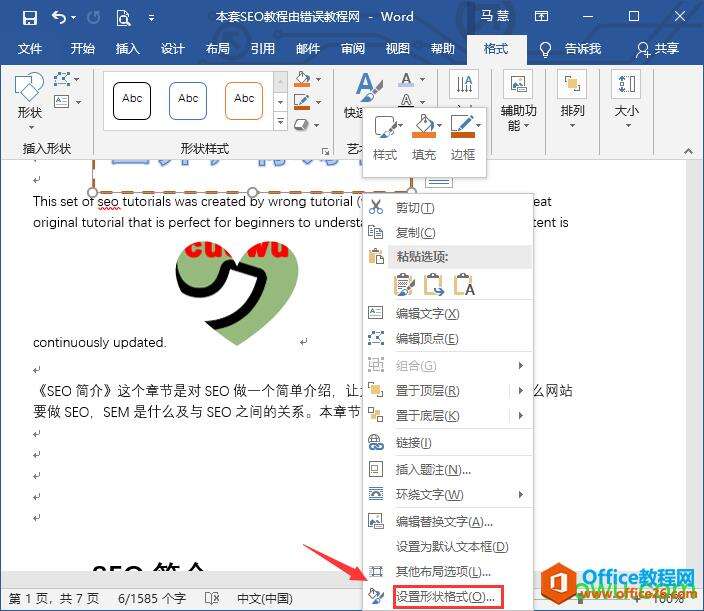Switch to the 视图 tab
This screenshot has width=704, height=611.
[398, 48]
